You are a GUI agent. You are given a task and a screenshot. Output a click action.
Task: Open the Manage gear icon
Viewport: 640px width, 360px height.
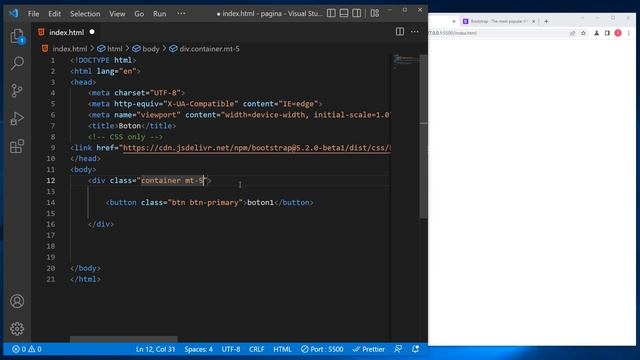click(17, 329)
